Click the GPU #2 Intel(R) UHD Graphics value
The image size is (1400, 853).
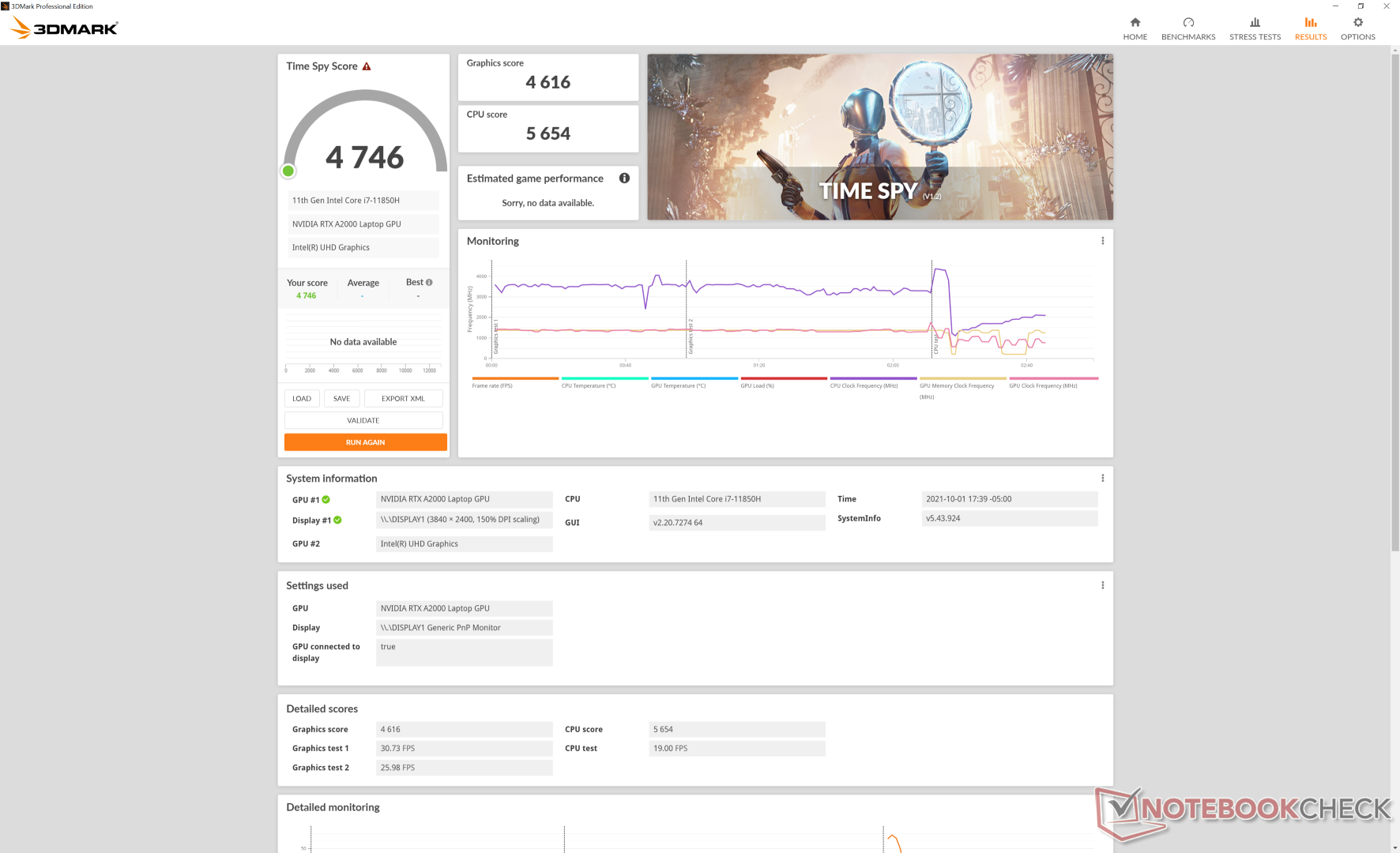tap(465, 543)
